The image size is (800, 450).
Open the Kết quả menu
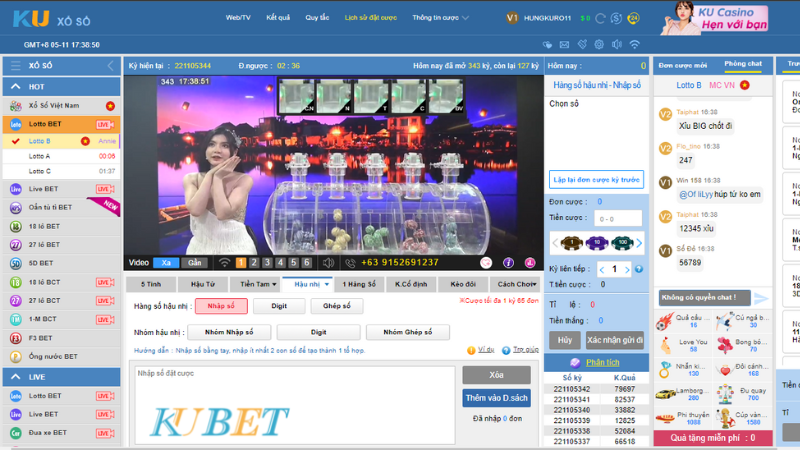(279, 18)
